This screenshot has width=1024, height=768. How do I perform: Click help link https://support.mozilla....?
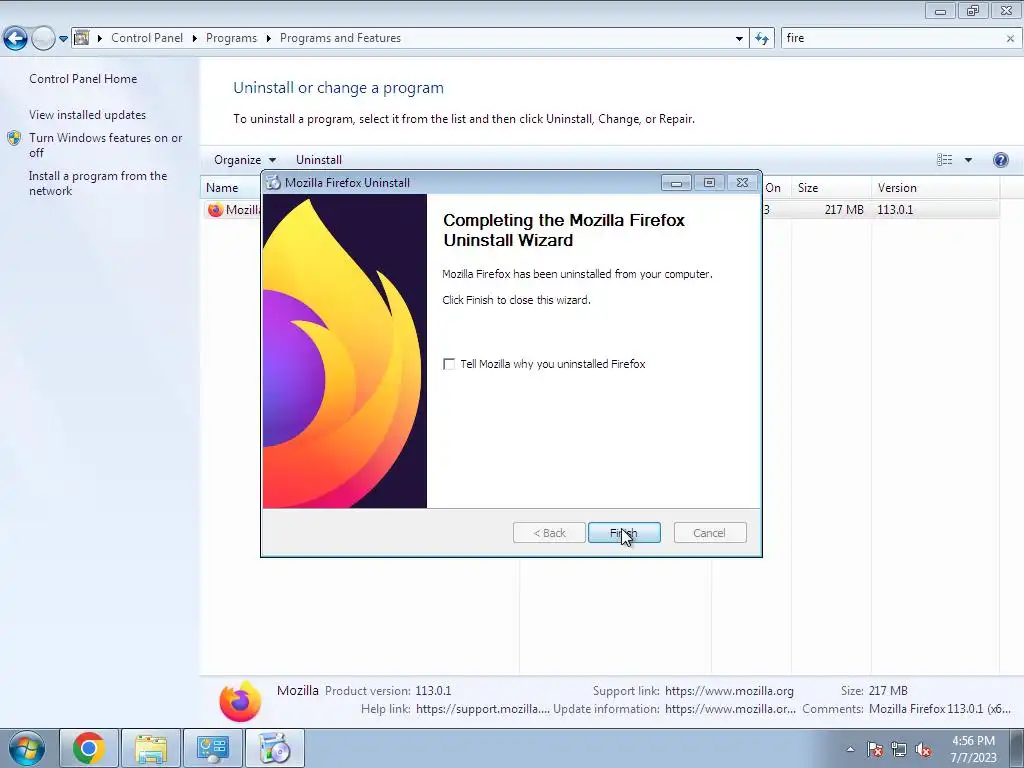pyautogui.click(x=483, y=709)
